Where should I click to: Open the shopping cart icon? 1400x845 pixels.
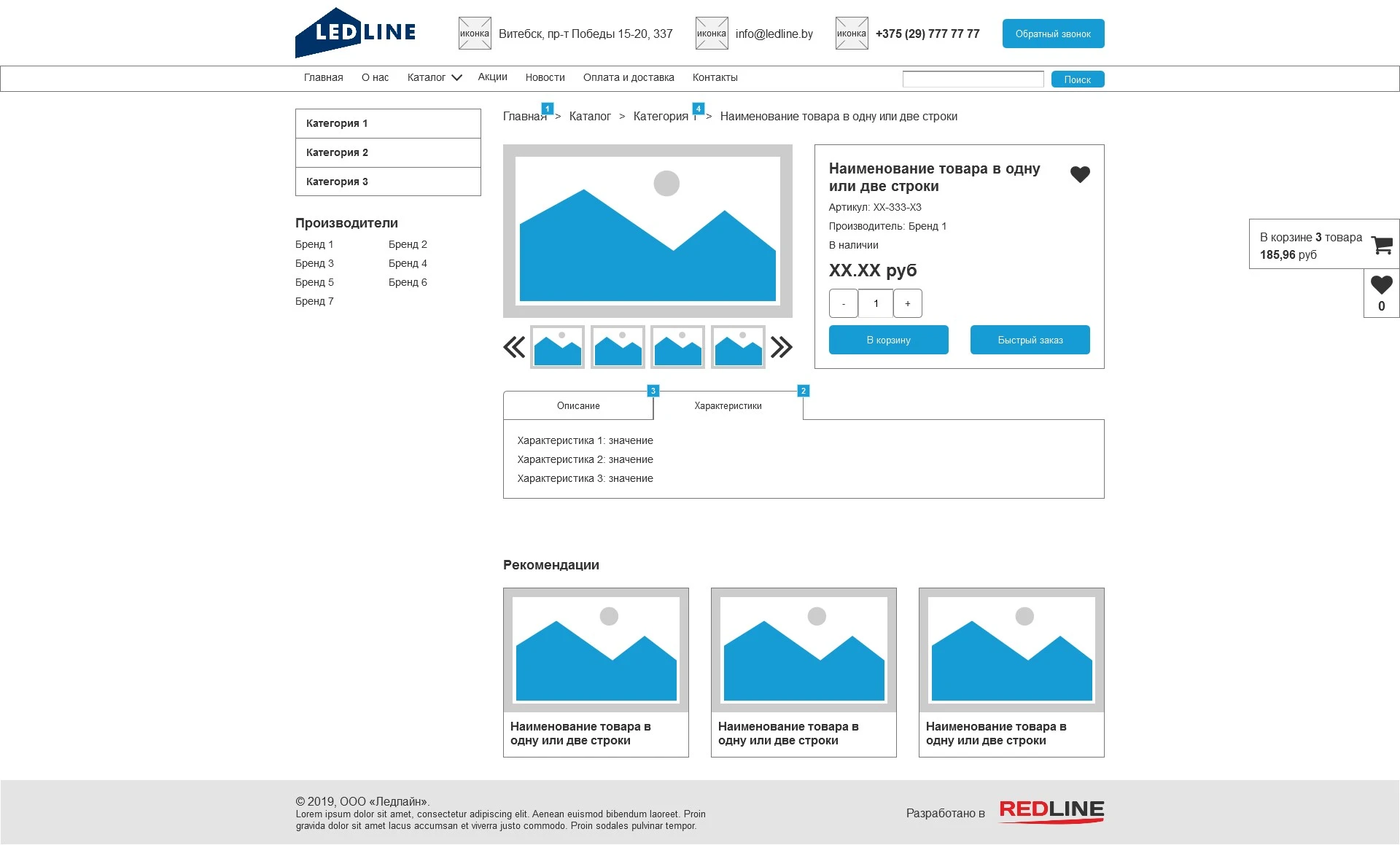pos(1382,245)
